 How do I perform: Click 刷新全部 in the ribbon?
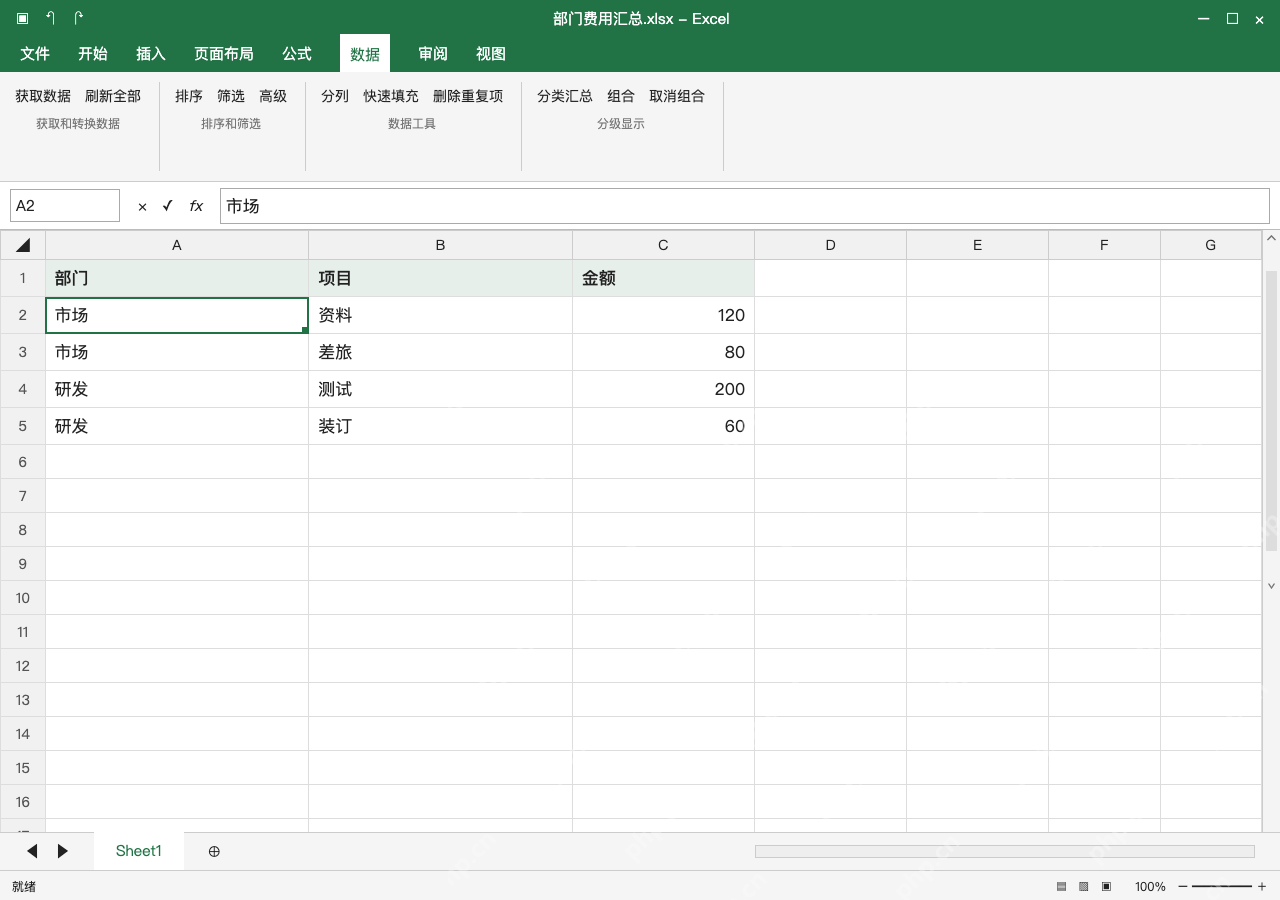click(113, 96)
